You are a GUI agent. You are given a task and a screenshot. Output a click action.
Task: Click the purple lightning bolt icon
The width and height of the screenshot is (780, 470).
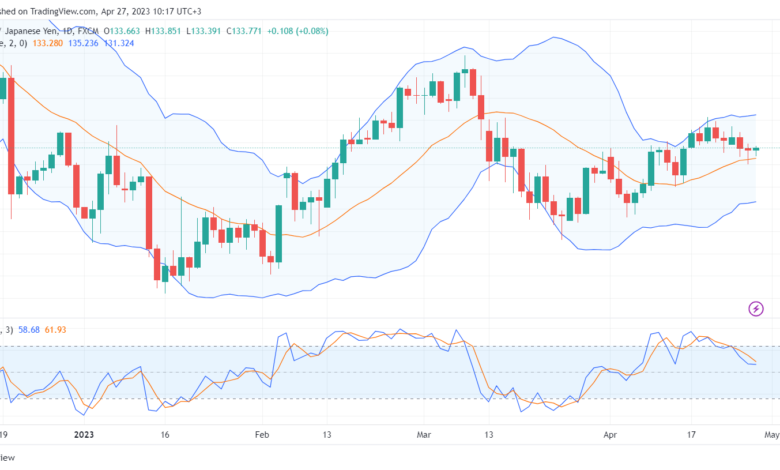756,309
